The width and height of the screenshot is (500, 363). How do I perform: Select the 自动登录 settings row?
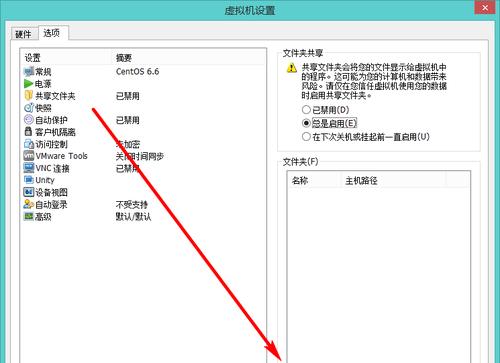pyautogui.click(x=143, y=204)
